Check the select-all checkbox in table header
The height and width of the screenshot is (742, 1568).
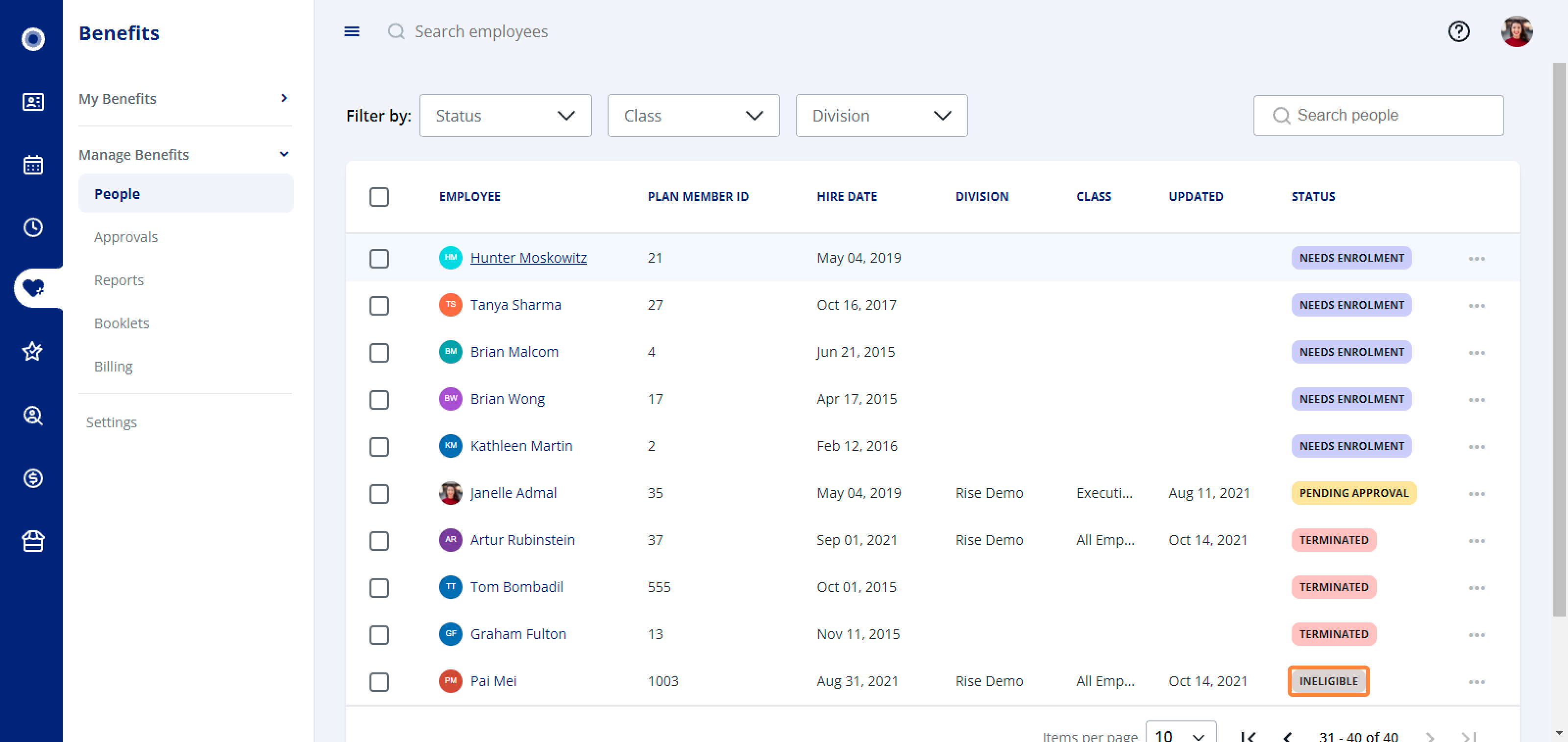coord(379,197)
